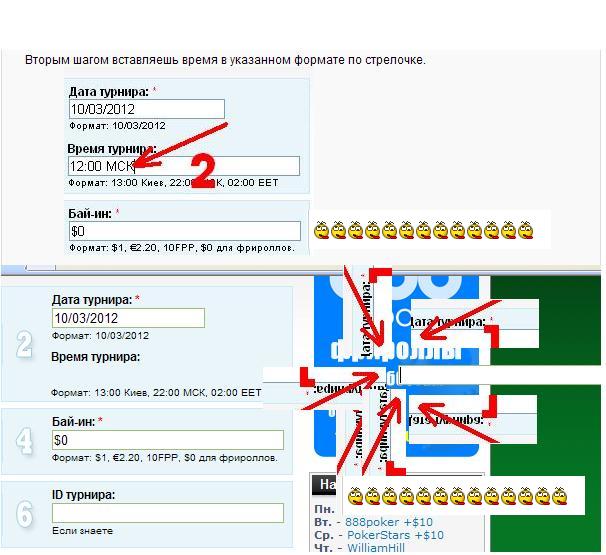This screenshot has height=555, width=606.
Task: Click the time field containing 12:00 МСК
Action: coord(183,166)
